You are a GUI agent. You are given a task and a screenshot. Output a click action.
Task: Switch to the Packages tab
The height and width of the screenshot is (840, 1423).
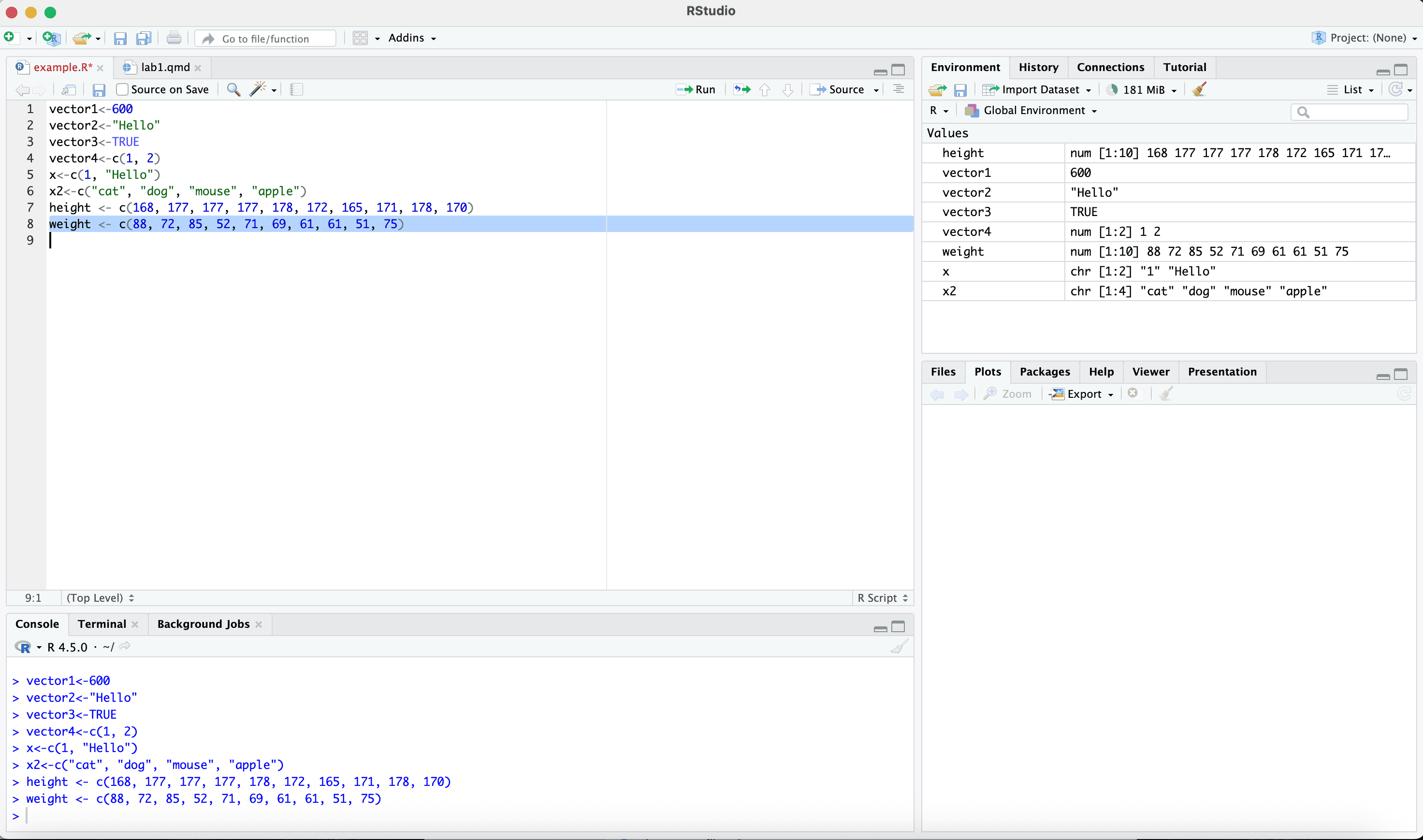[1045, 372]
